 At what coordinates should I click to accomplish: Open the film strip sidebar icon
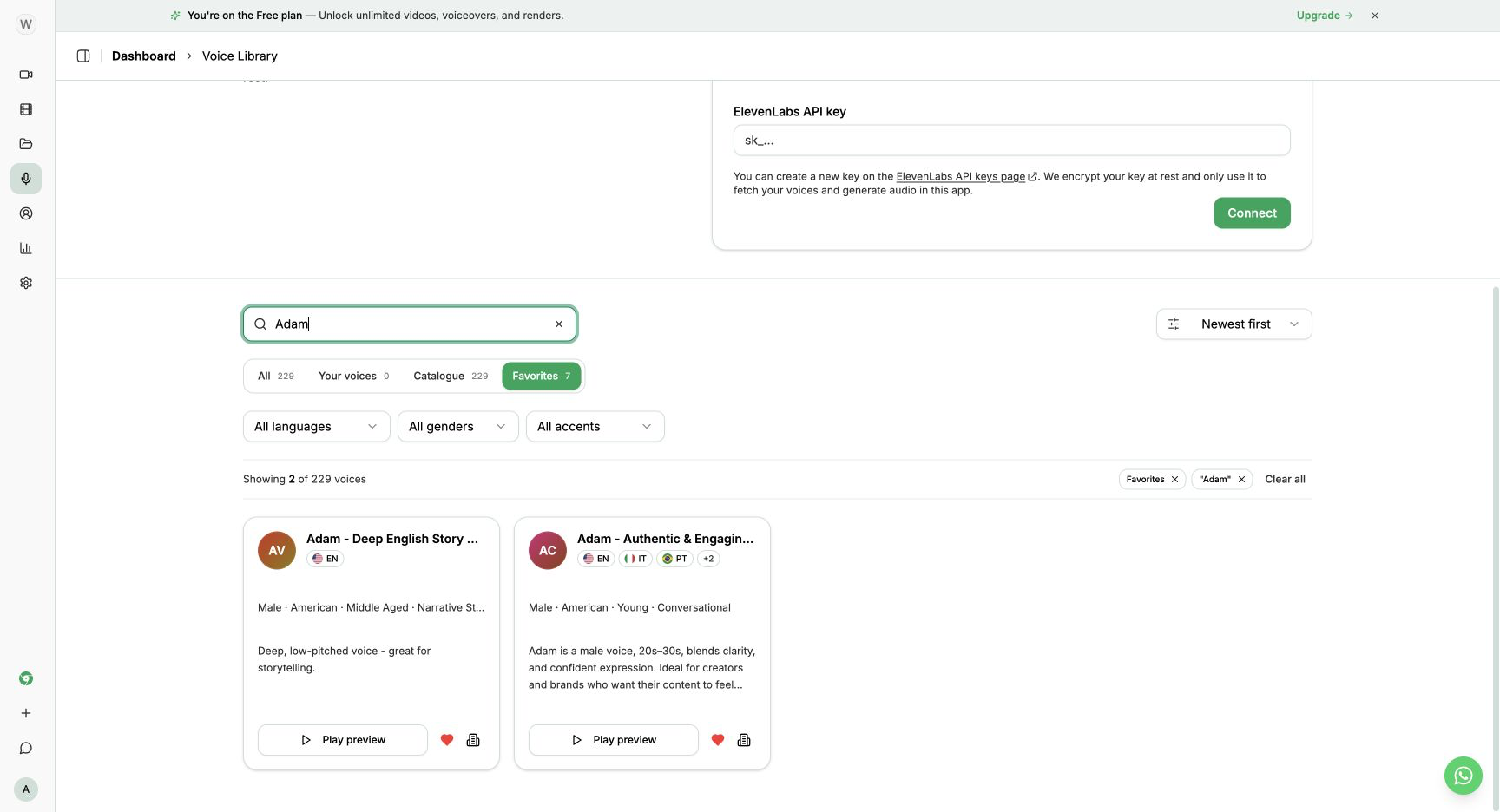(x=26, y=109)
